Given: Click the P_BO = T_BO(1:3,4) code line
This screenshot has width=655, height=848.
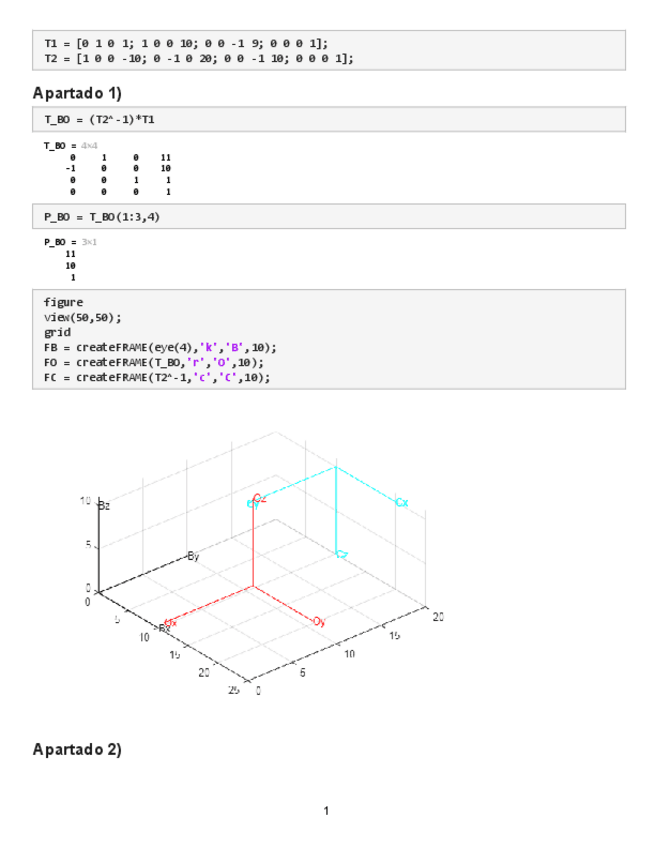Looking at the screenshot, I should pos(101,216).
